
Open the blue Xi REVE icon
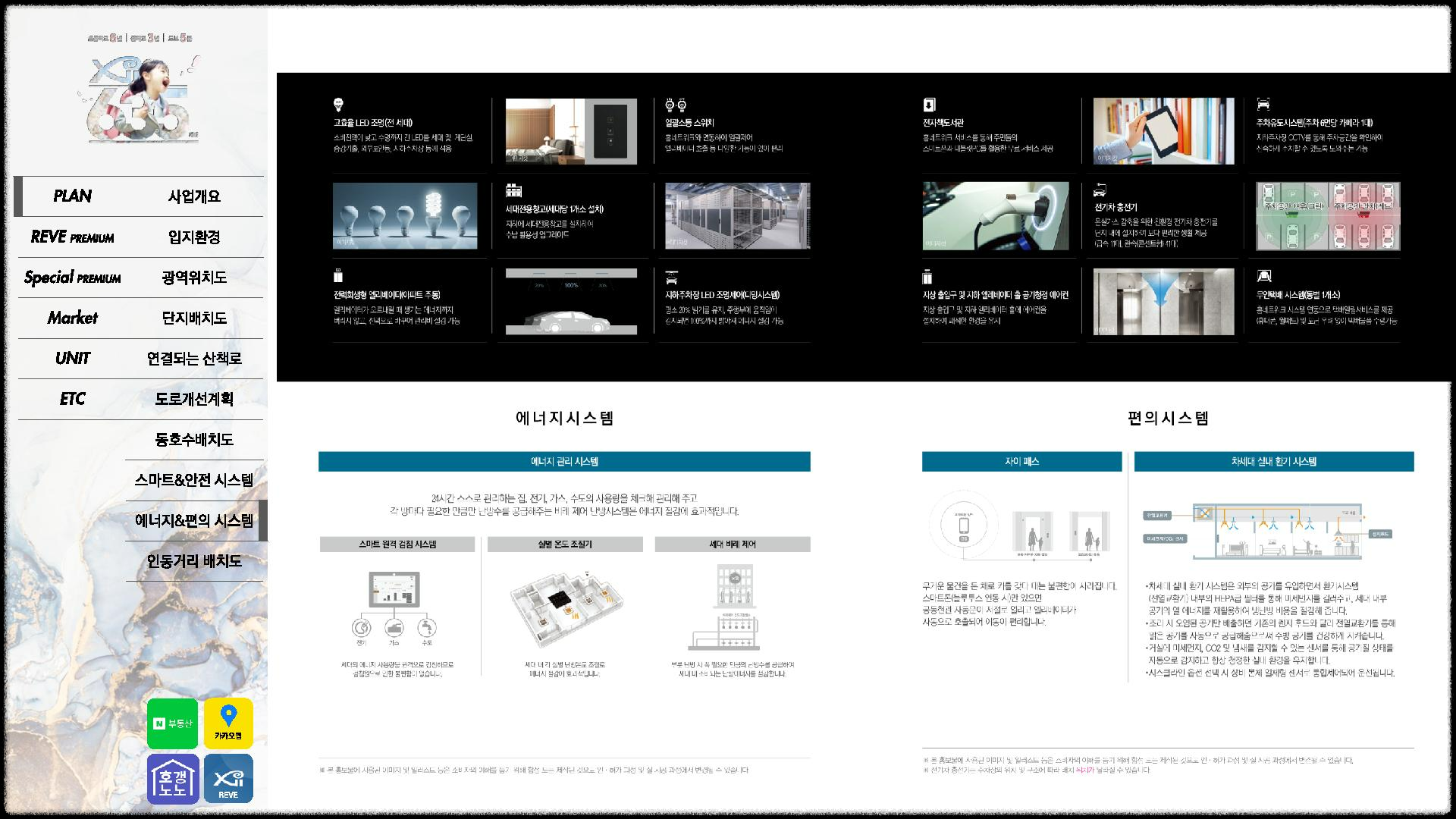click(x=228, y=779)
